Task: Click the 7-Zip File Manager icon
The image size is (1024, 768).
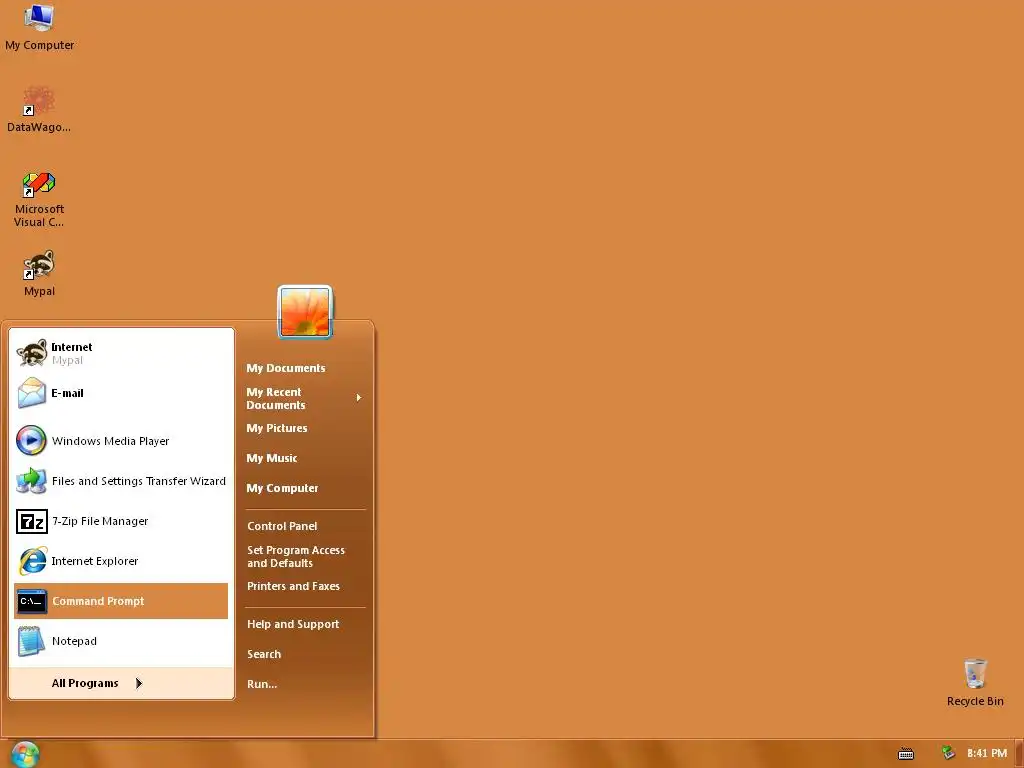Action: point(31,521)
